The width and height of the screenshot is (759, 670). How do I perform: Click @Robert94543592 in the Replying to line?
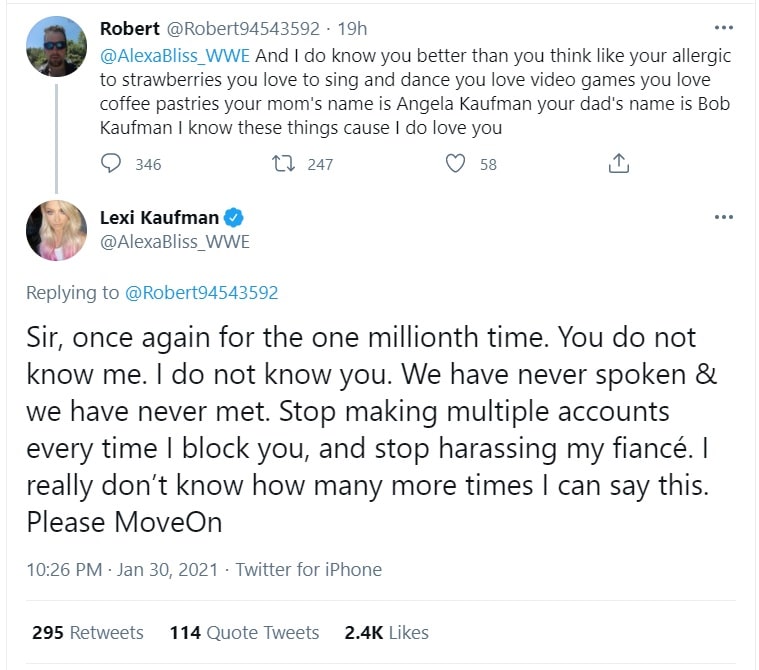pos(201,293)
